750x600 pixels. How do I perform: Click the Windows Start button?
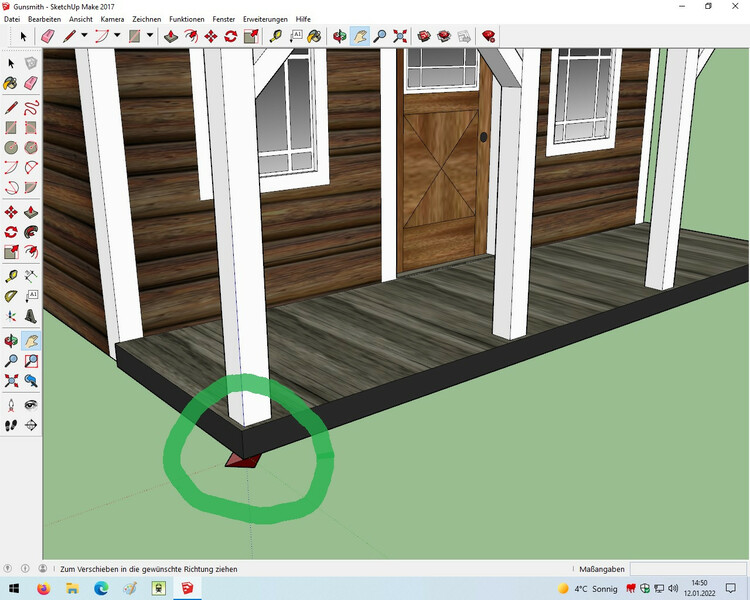[x=14, y=589]
